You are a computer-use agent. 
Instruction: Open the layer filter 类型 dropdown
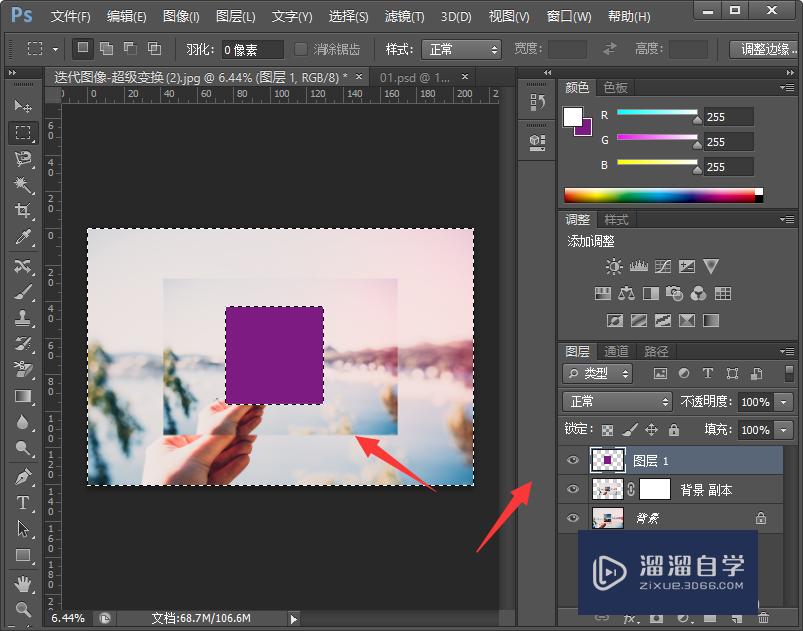(597, 373)
